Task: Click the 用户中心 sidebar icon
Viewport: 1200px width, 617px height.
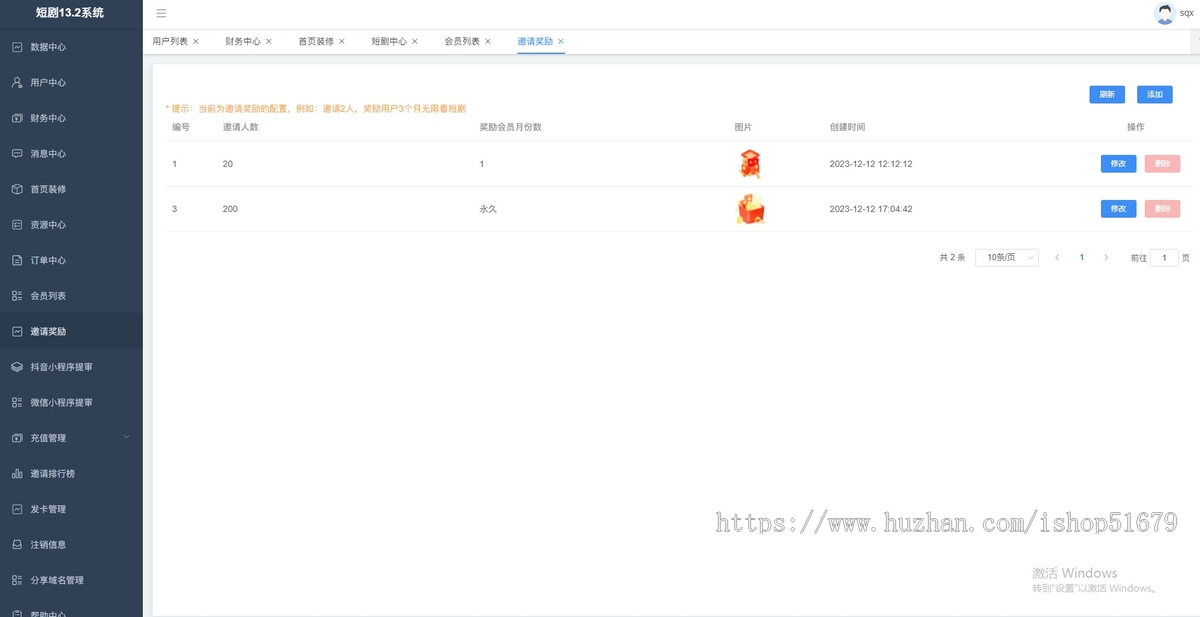Action: tap(17, 82)
